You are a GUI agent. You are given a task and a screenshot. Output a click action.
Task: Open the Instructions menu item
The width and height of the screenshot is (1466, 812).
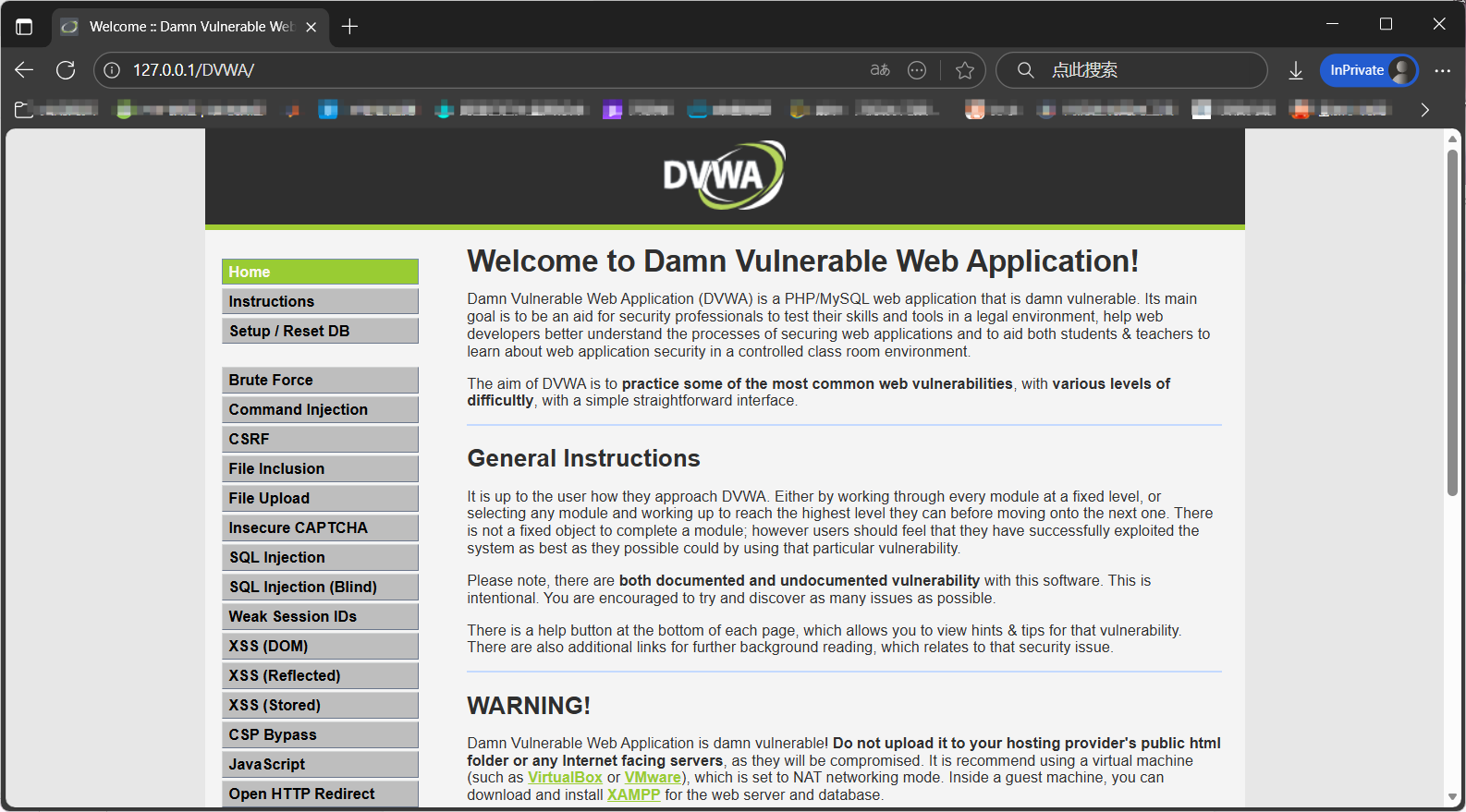[x=320, y=301]
